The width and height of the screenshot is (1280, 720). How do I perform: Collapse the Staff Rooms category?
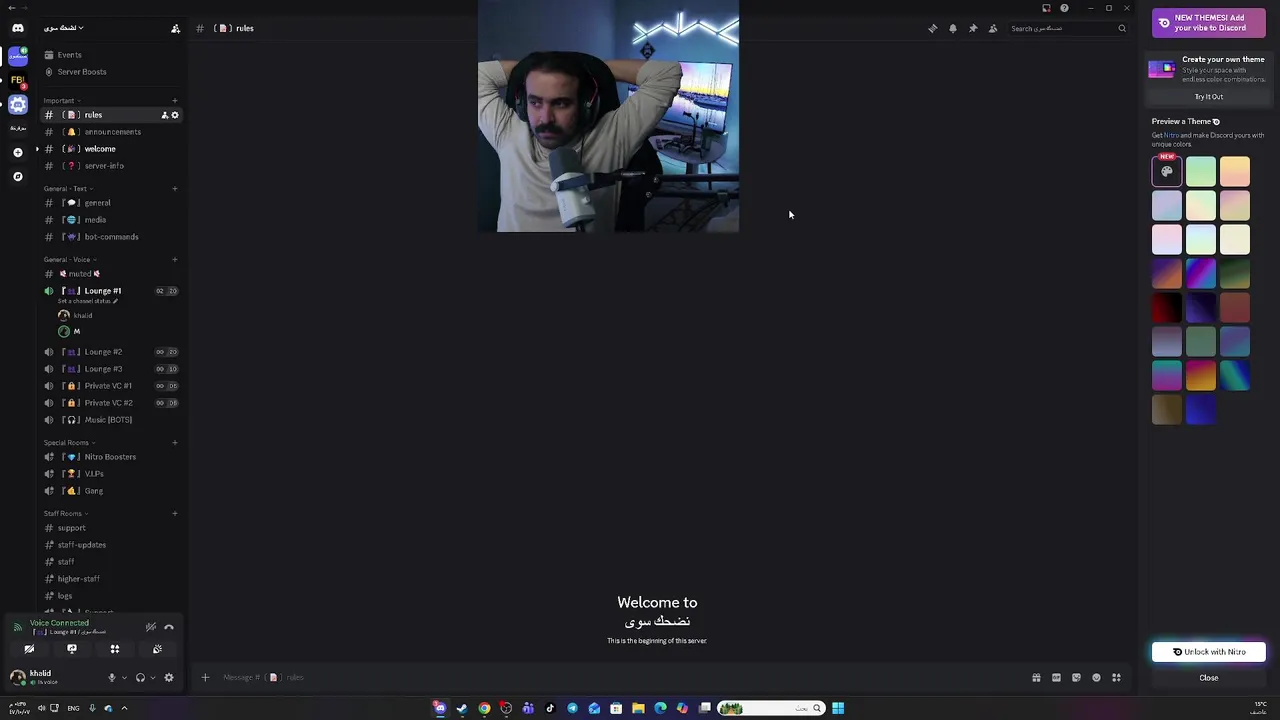65,514
